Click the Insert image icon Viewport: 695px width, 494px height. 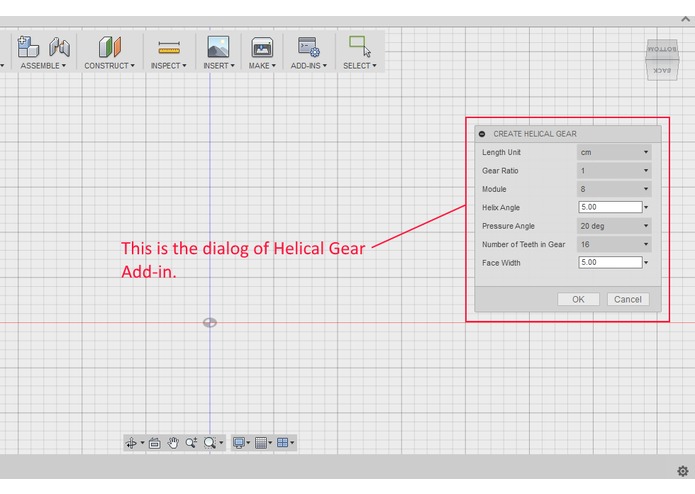point(218,47)
